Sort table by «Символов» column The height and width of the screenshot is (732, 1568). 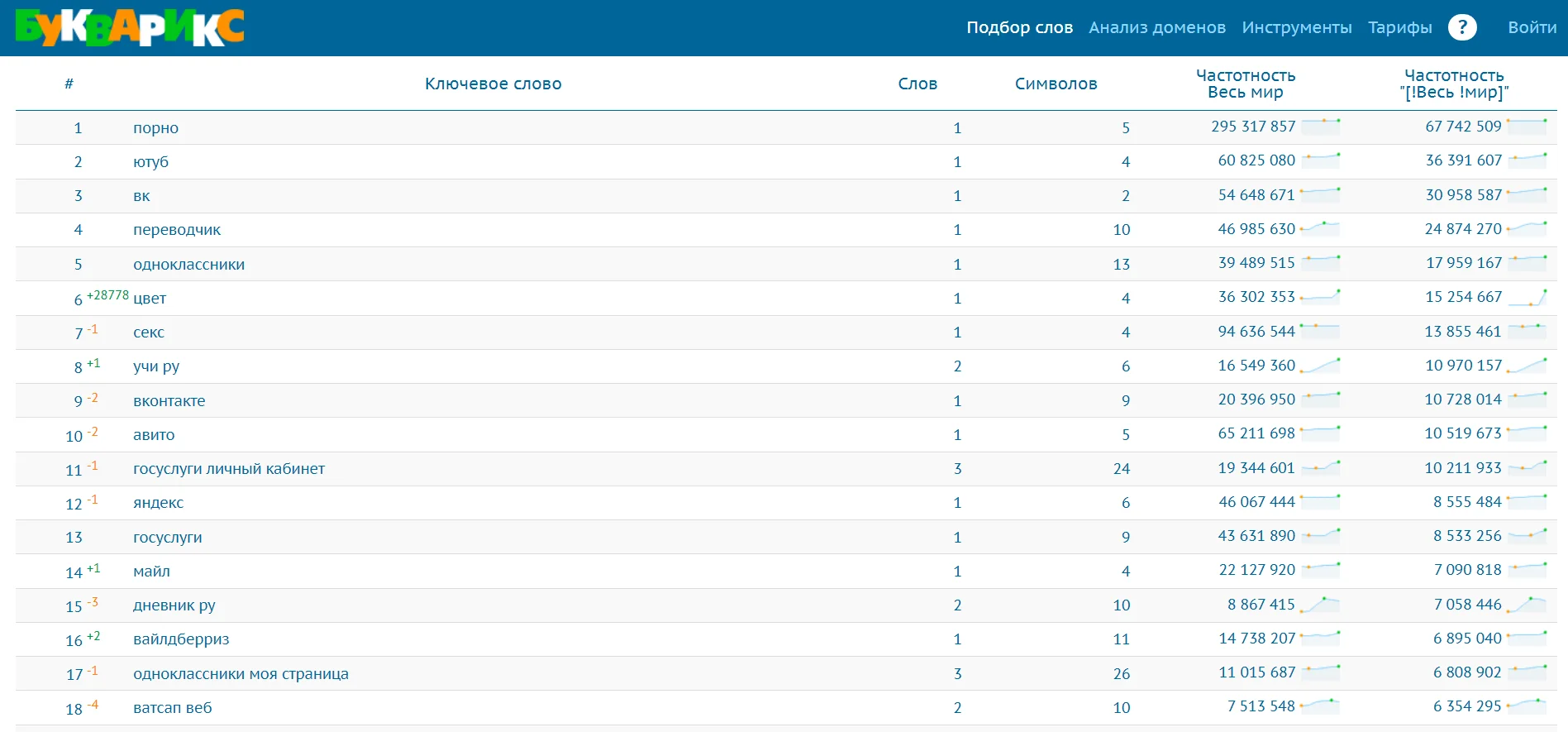[1056, 84]
